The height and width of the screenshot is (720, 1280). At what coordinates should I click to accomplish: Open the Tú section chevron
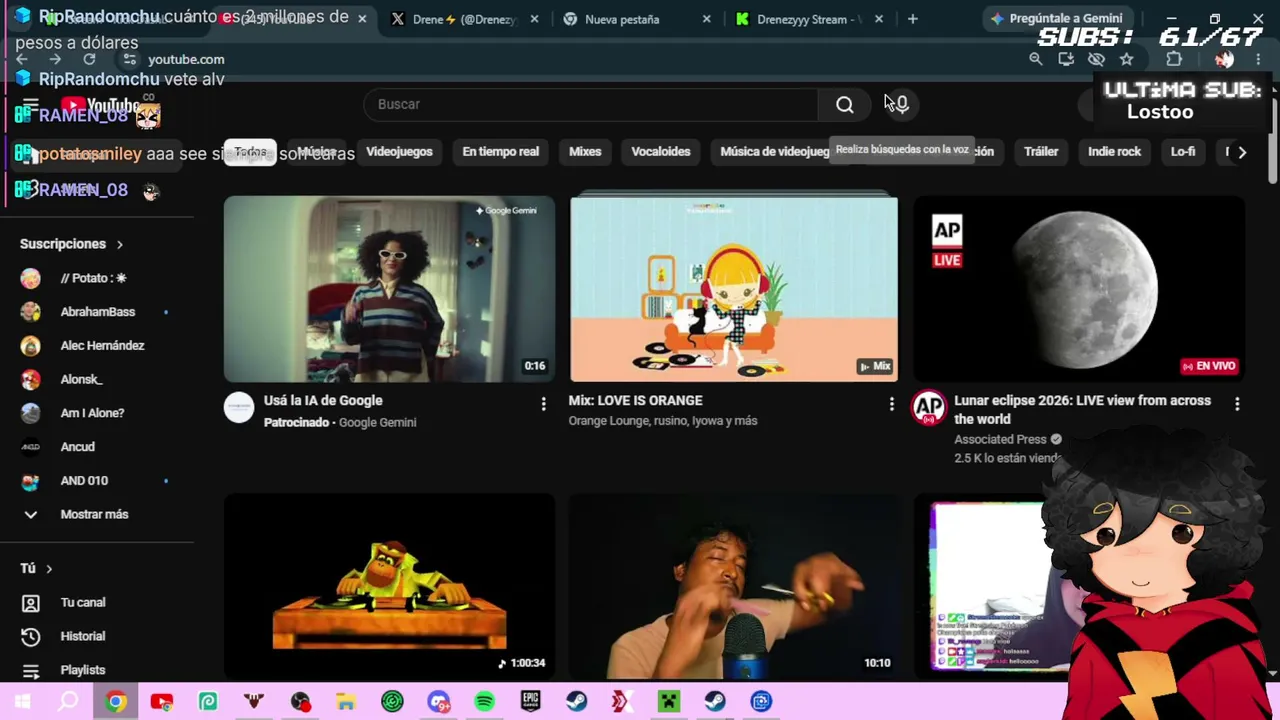click(48, 569)
